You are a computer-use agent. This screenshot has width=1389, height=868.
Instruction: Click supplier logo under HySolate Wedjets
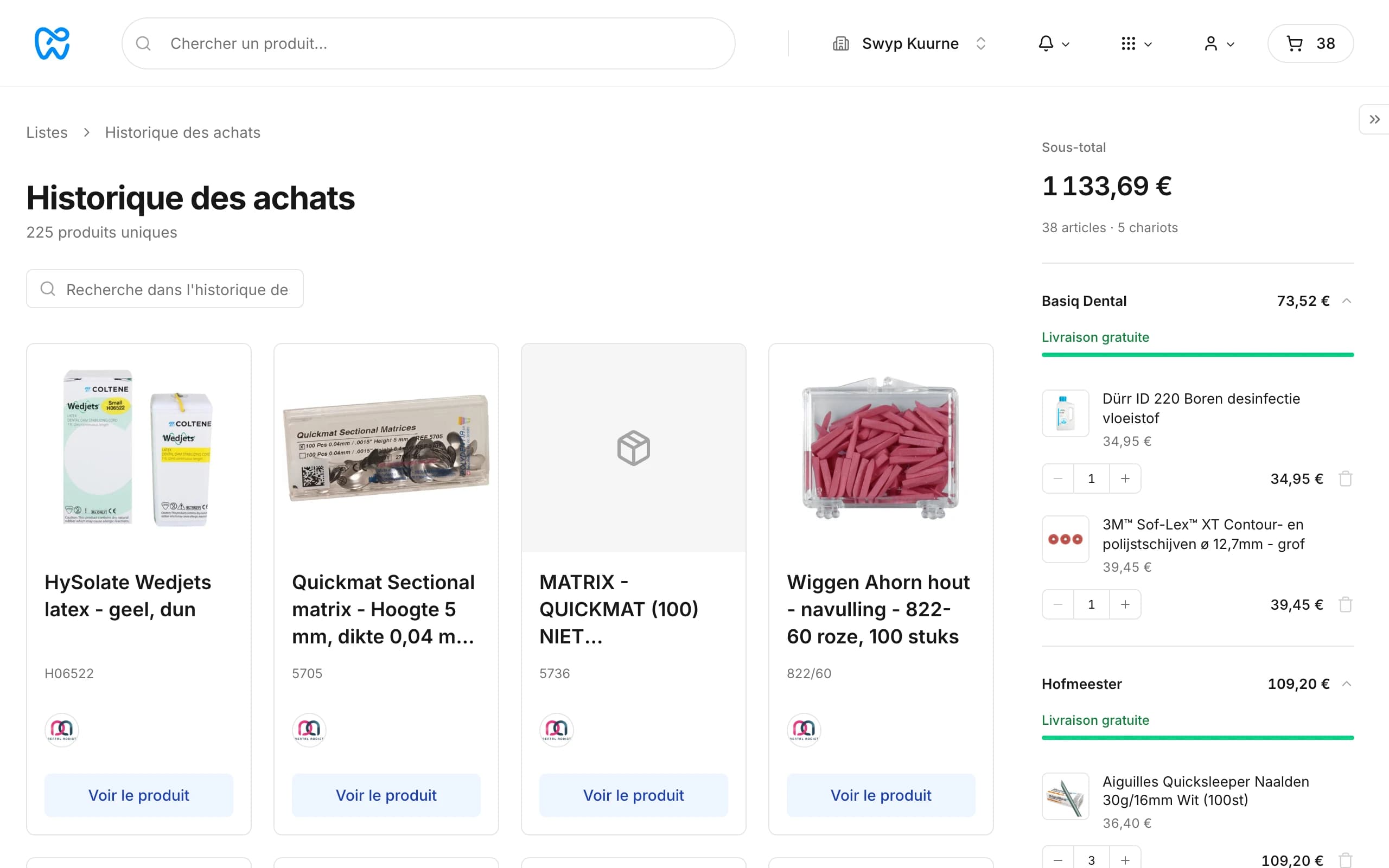(62, 730)
